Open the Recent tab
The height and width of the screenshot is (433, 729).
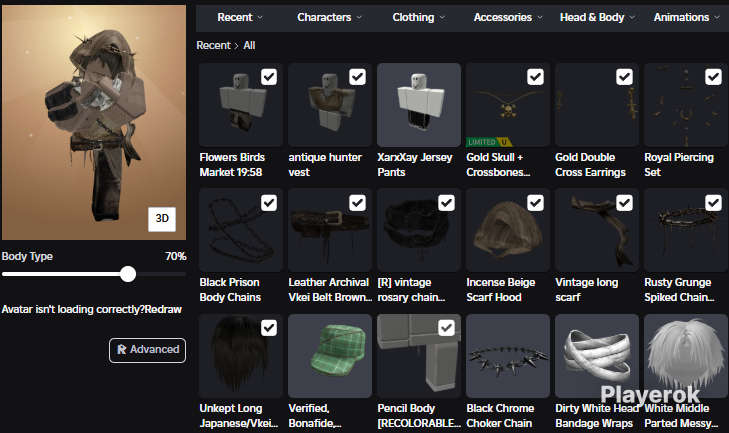[235, 17]
